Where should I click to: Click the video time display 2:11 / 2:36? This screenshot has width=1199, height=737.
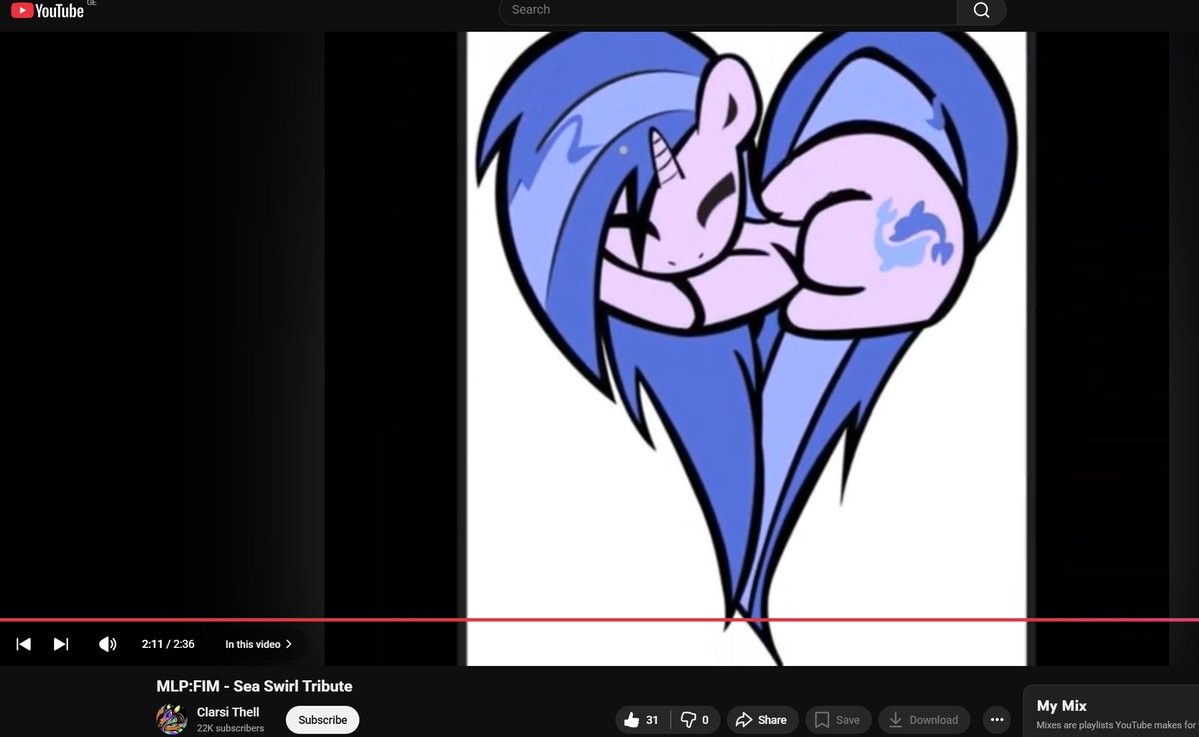(168, 644)
